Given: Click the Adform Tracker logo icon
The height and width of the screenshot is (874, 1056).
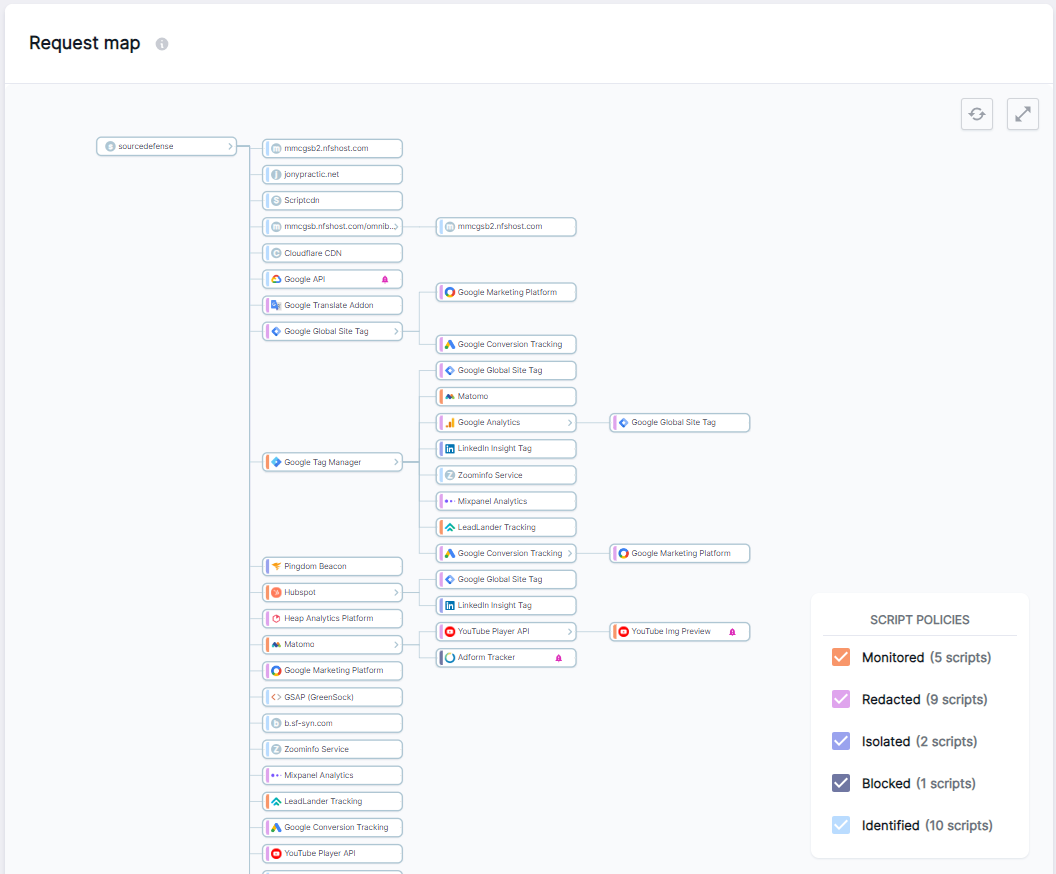Looking at the screenshot, I should 450,658.
